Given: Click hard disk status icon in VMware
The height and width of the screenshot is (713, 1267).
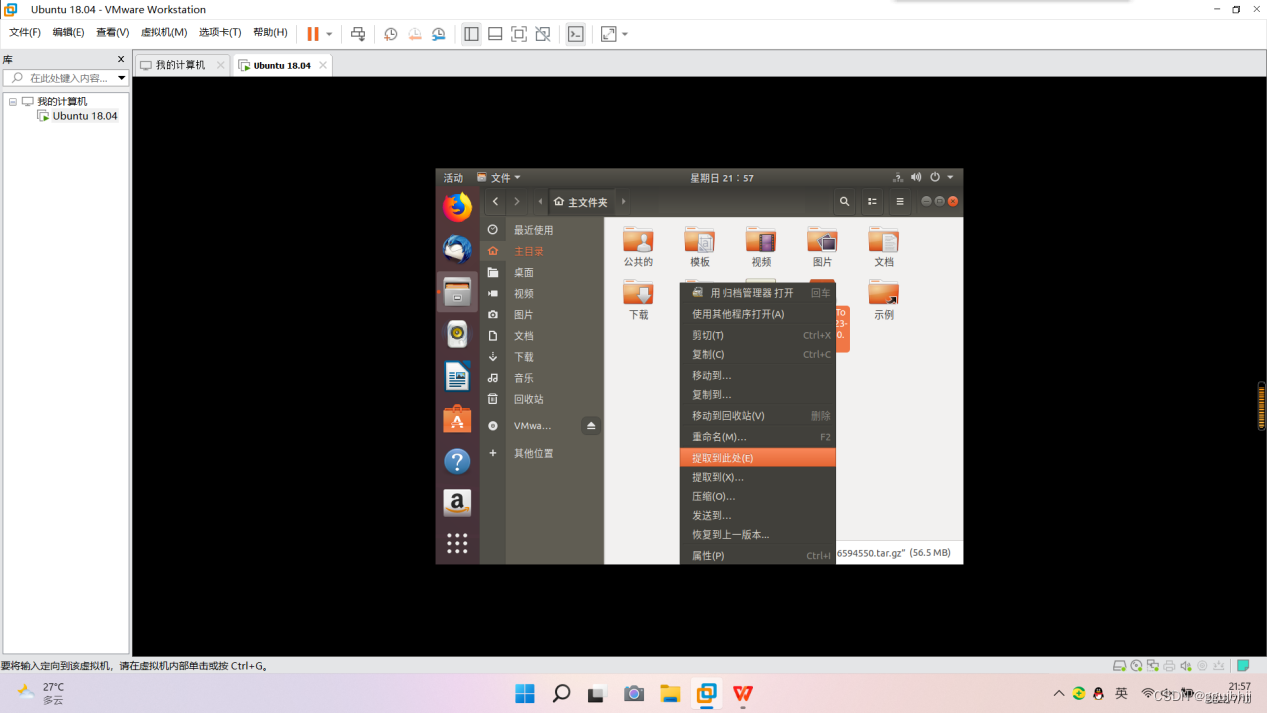Looking at the screenshot, I should click(1120, 666).
